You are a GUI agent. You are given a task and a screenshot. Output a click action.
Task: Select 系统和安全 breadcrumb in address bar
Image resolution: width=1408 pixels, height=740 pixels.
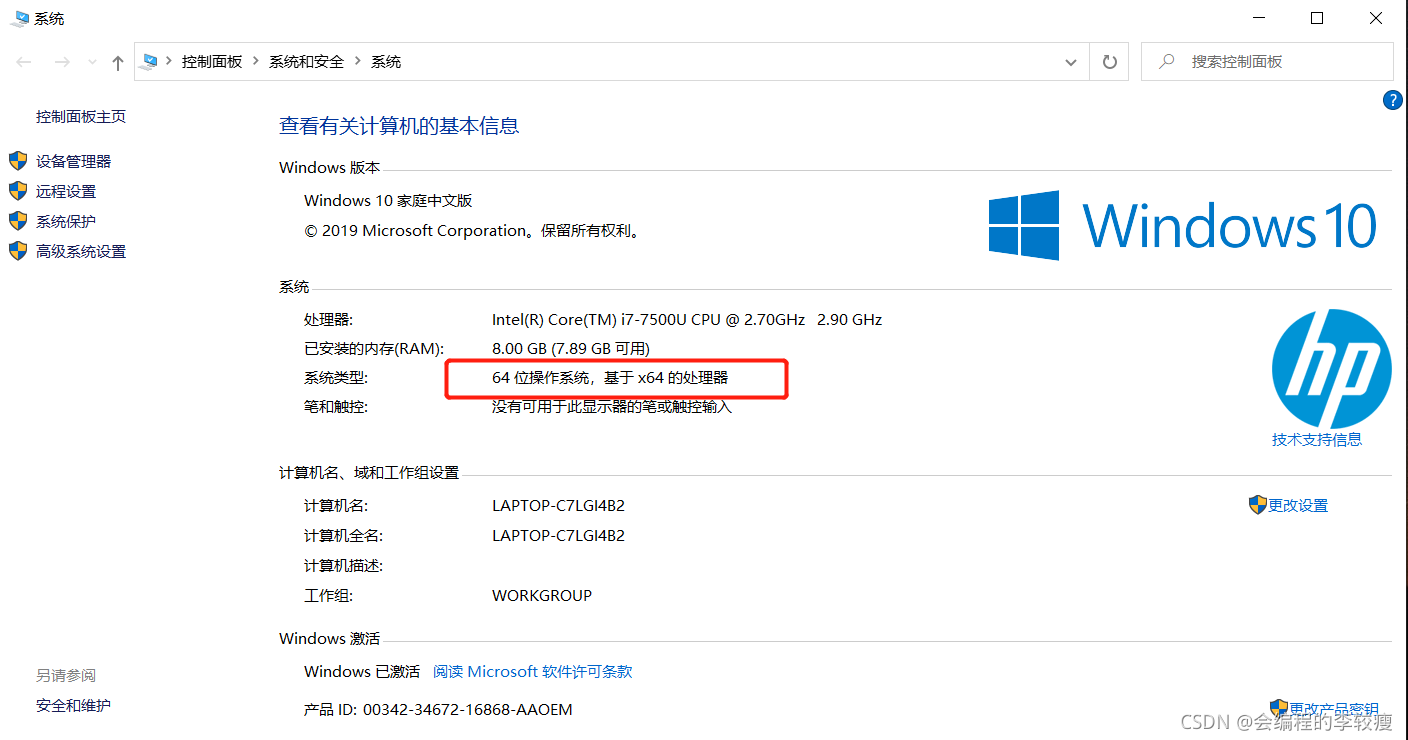[306, 62]
